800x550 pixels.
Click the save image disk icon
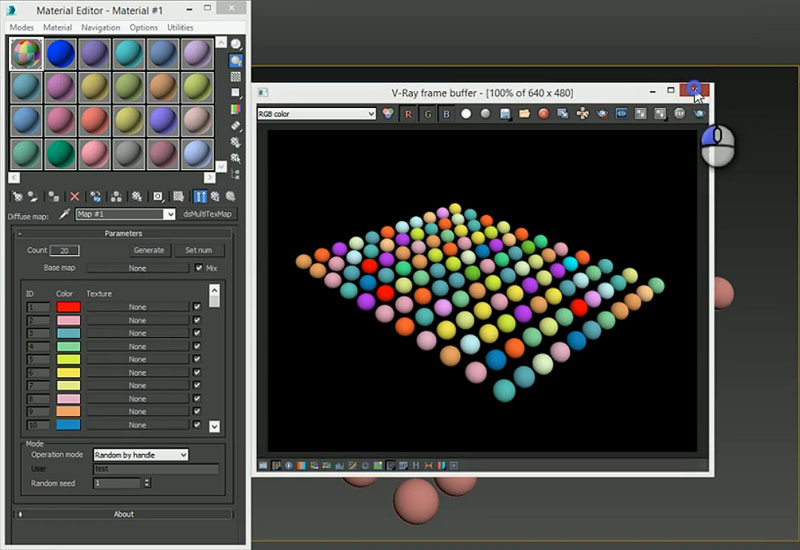506,114
